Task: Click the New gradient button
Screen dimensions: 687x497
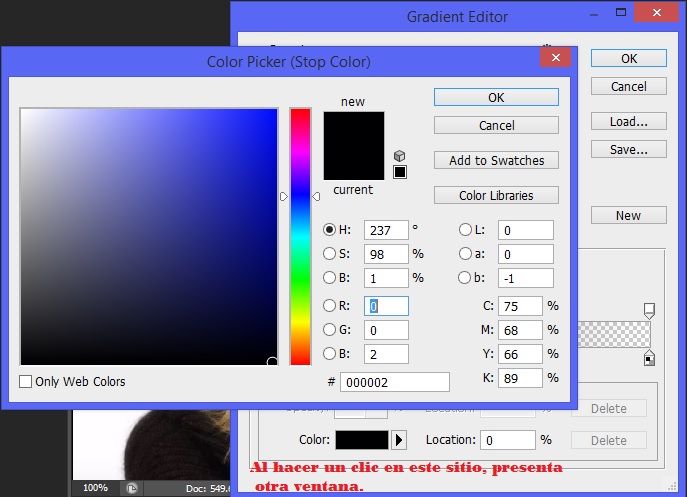Action: pos(628,215)
